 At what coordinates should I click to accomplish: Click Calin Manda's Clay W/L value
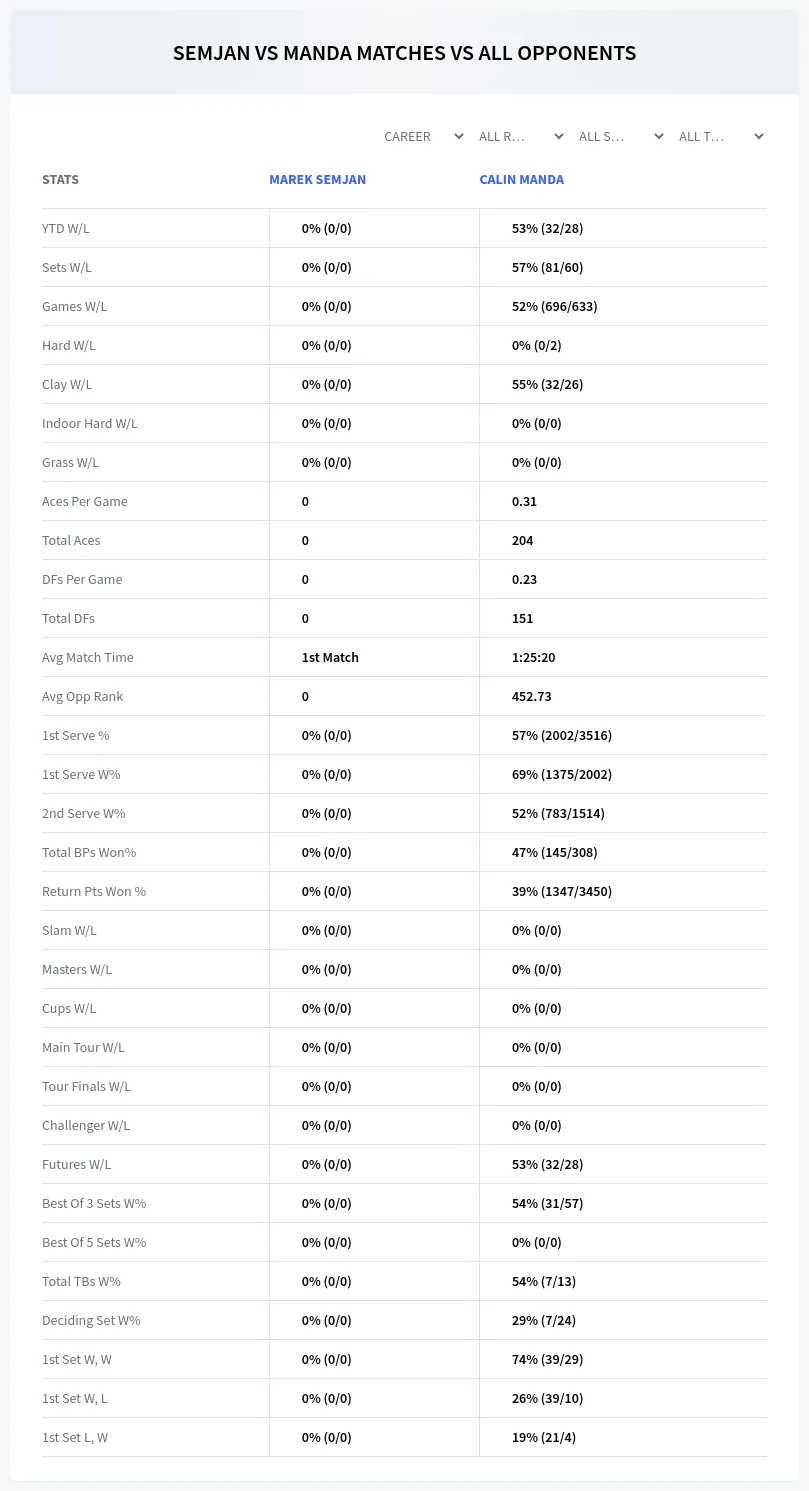[547, 384]
